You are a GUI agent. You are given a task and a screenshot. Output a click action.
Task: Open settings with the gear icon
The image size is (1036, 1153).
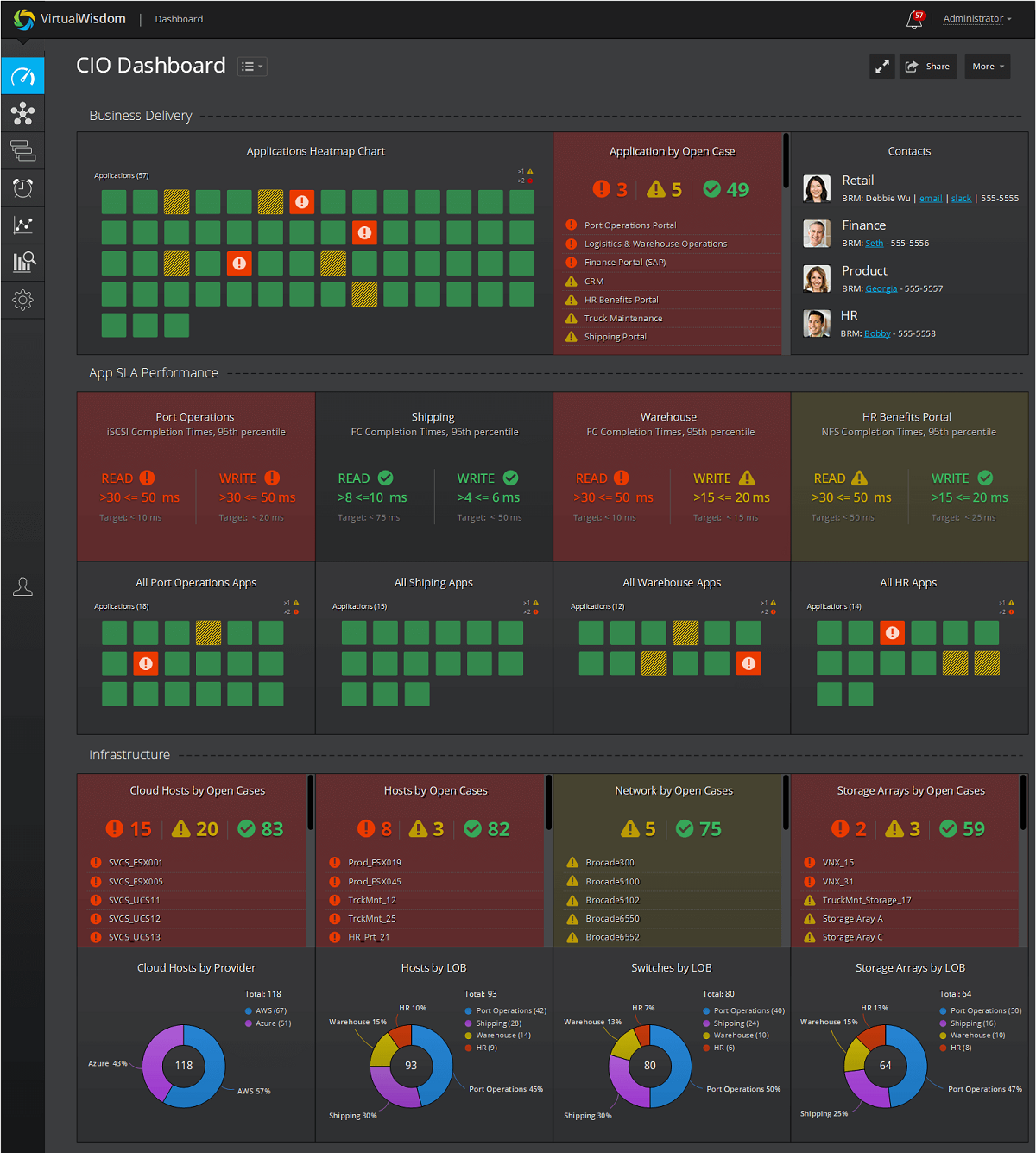click(x=22, y=300)
